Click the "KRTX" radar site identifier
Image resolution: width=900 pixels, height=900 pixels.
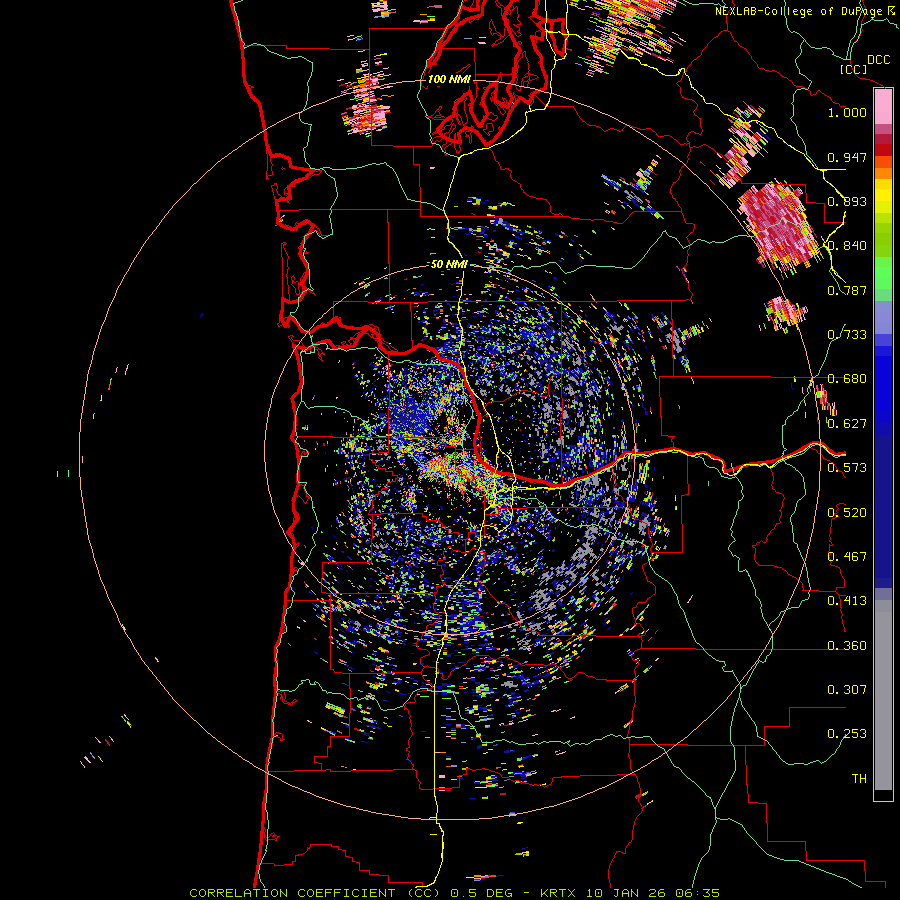559,893
